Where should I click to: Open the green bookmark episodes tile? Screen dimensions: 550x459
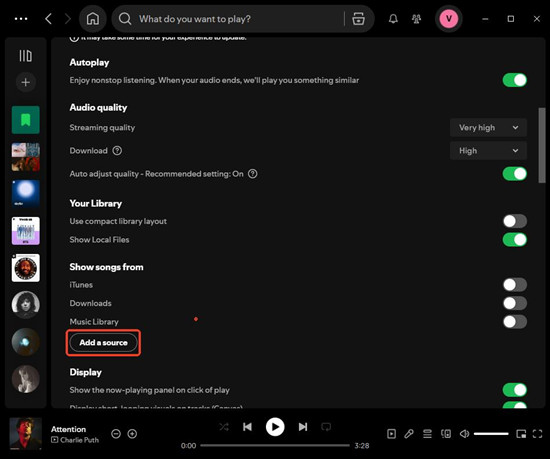pos(26,120)
